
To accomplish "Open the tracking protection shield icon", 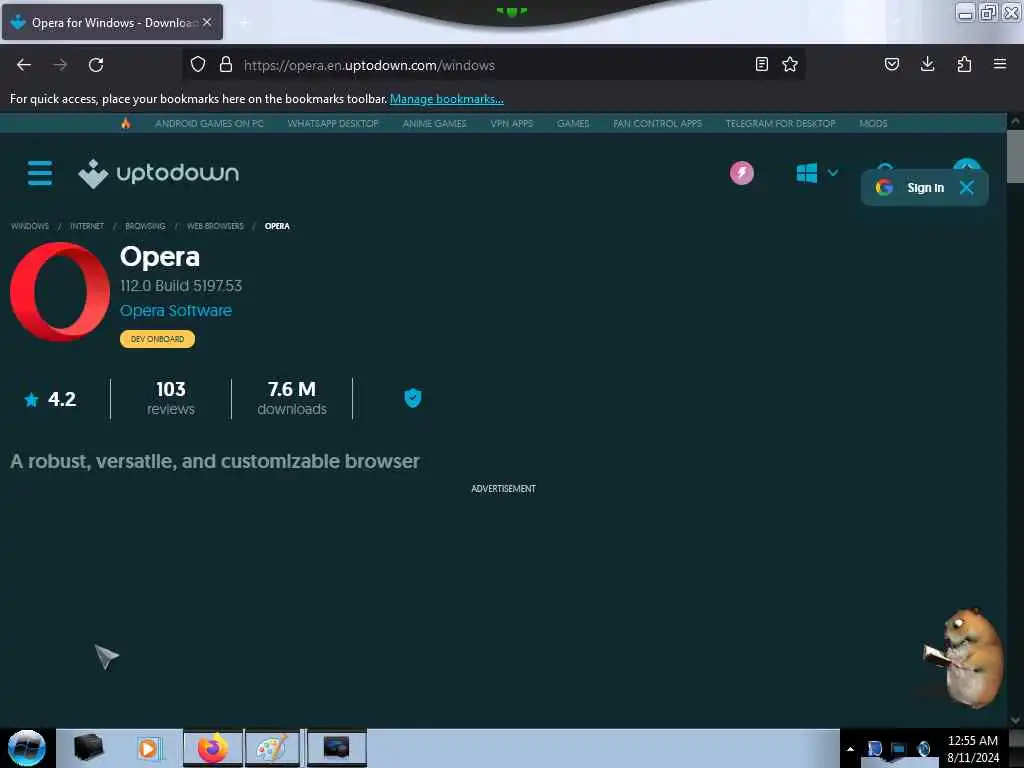I will pyautogui.click(x=198, y=64).
